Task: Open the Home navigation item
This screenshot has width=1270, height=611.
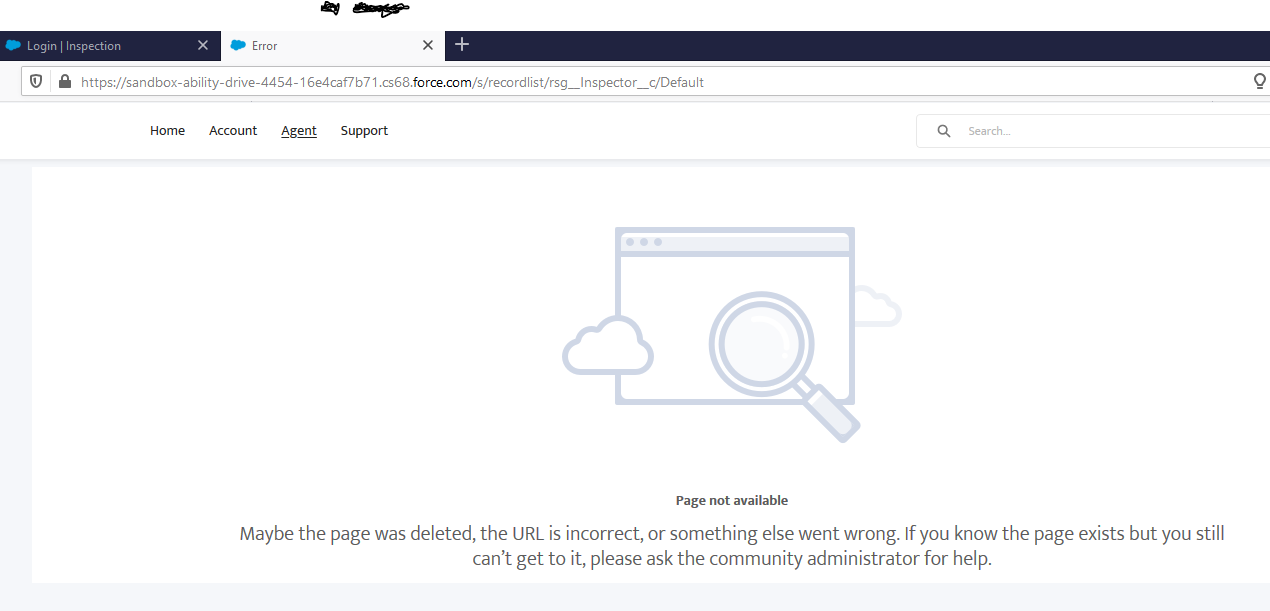Action: coord(167,130)
